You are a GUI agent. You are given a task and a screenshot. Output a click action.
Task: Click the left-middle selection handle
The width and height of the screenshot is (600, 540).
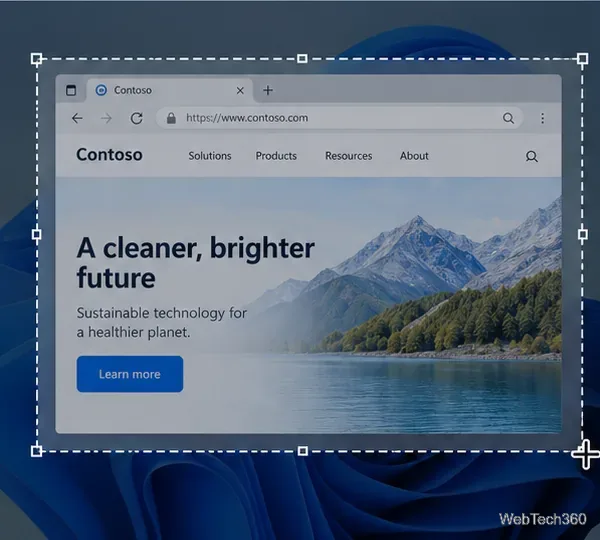[x=36, y=234]
